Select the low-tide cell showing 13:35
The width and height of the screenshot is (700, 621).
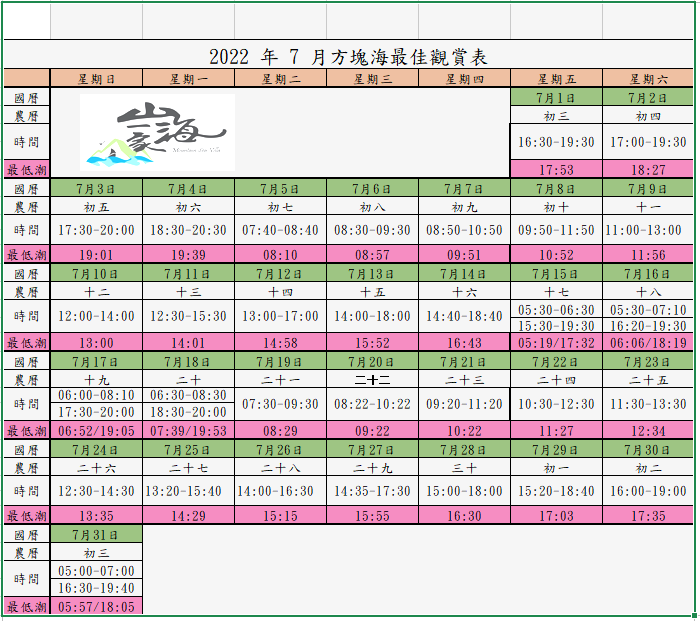click(x=97, y=516)
